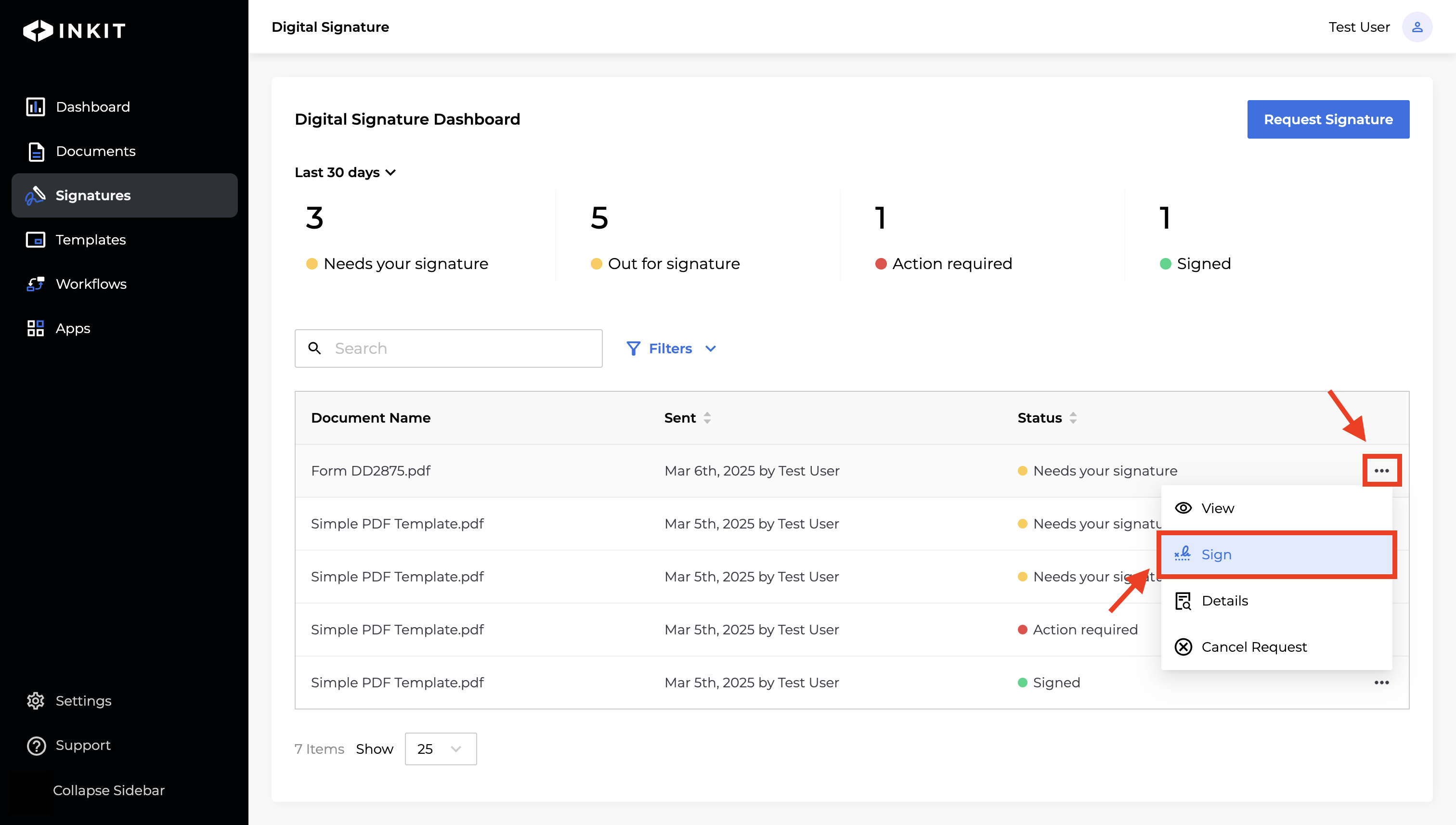Viewport: 1456px width, 825px height.
Task: Select View in the context menu
Action: 1217,508
